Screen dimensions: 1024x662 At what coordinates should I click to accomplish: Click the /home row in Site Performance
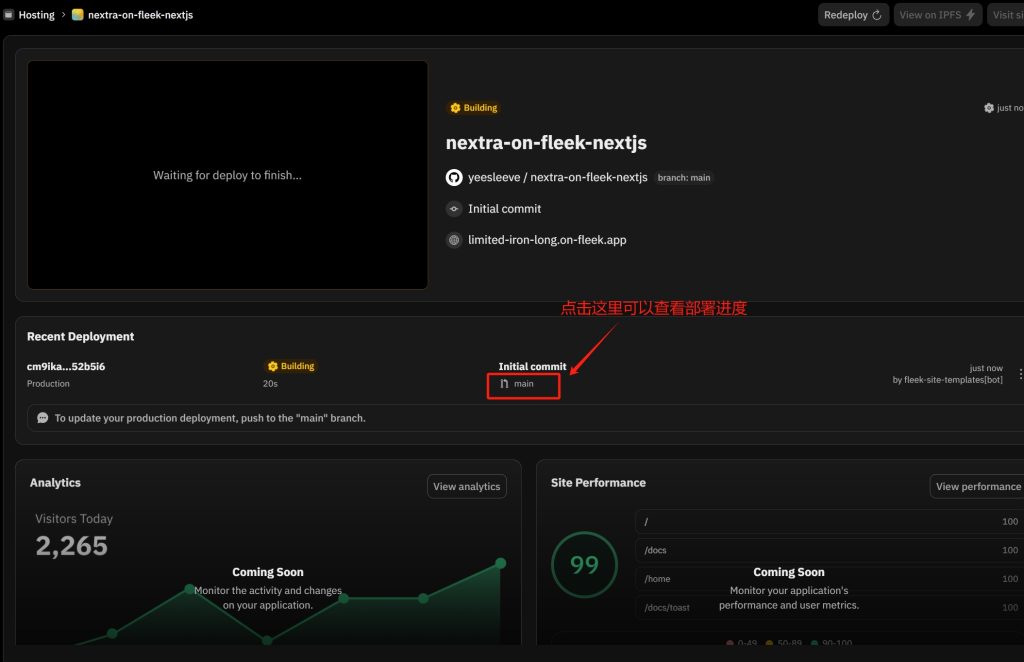click(829, 579)
